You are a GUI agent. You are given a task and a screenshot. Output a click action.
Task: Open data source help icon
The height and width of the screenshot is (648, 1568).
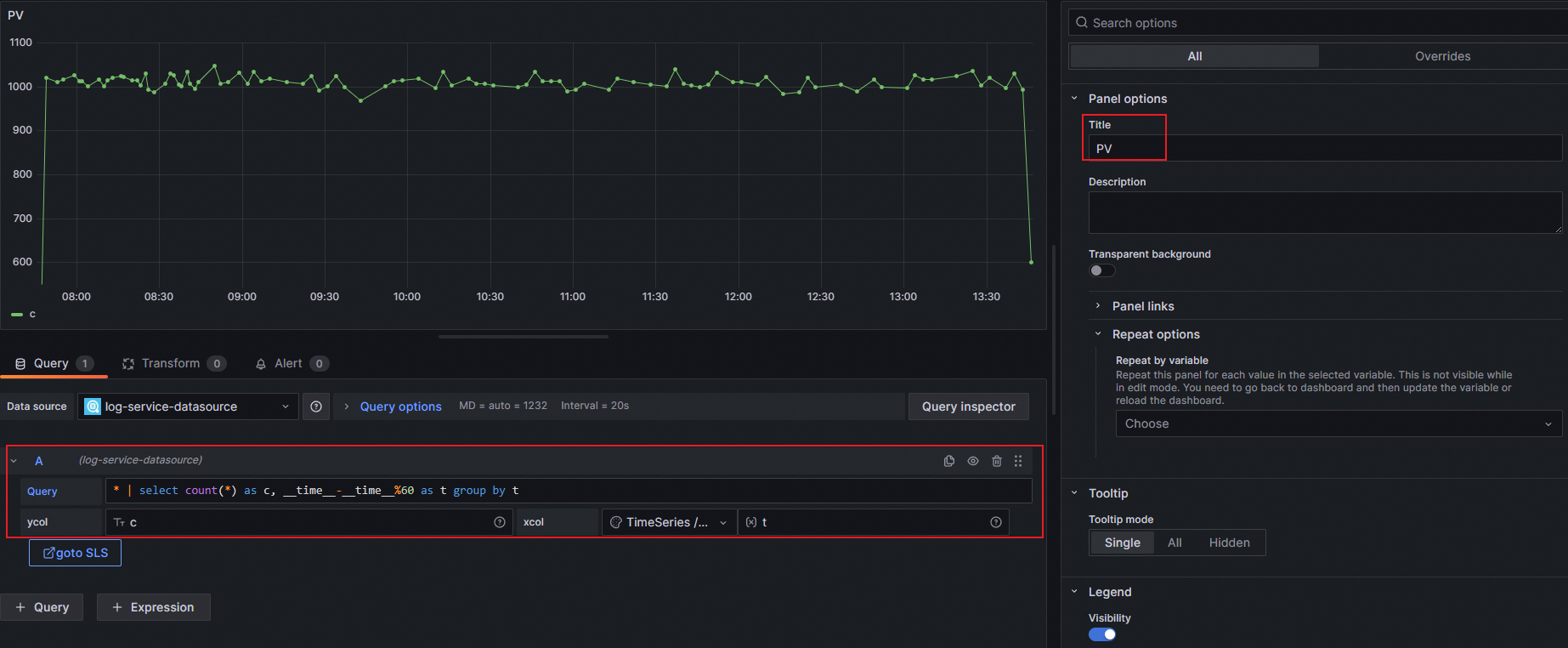point(316,406)
